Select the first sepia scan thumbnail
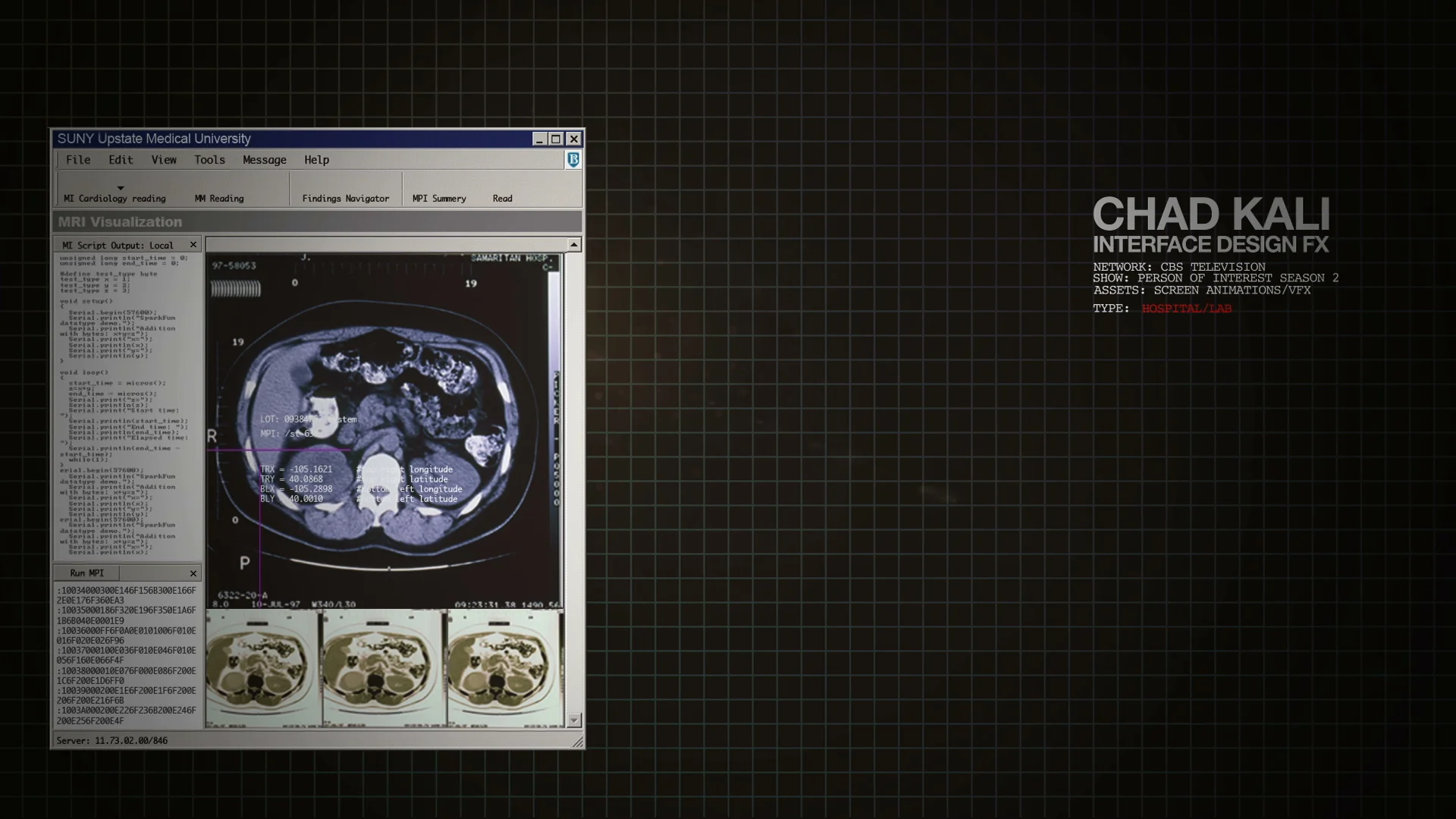Image resolution: width=1456 pixels, height=819 pixels. [x=262, y=669]
